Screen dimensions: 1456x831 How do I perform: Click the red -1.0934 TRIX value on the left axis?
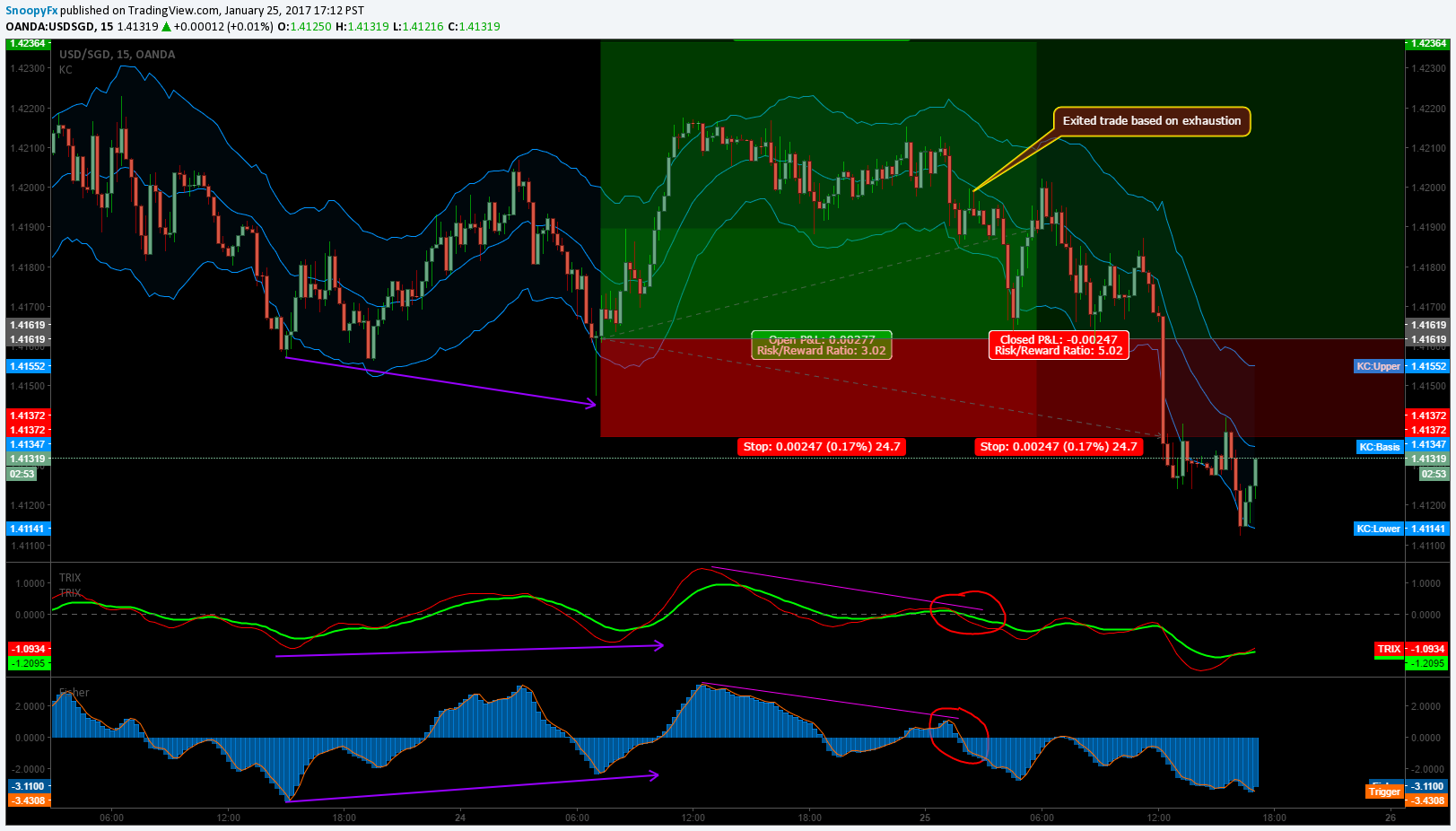(x=28, y=649)
